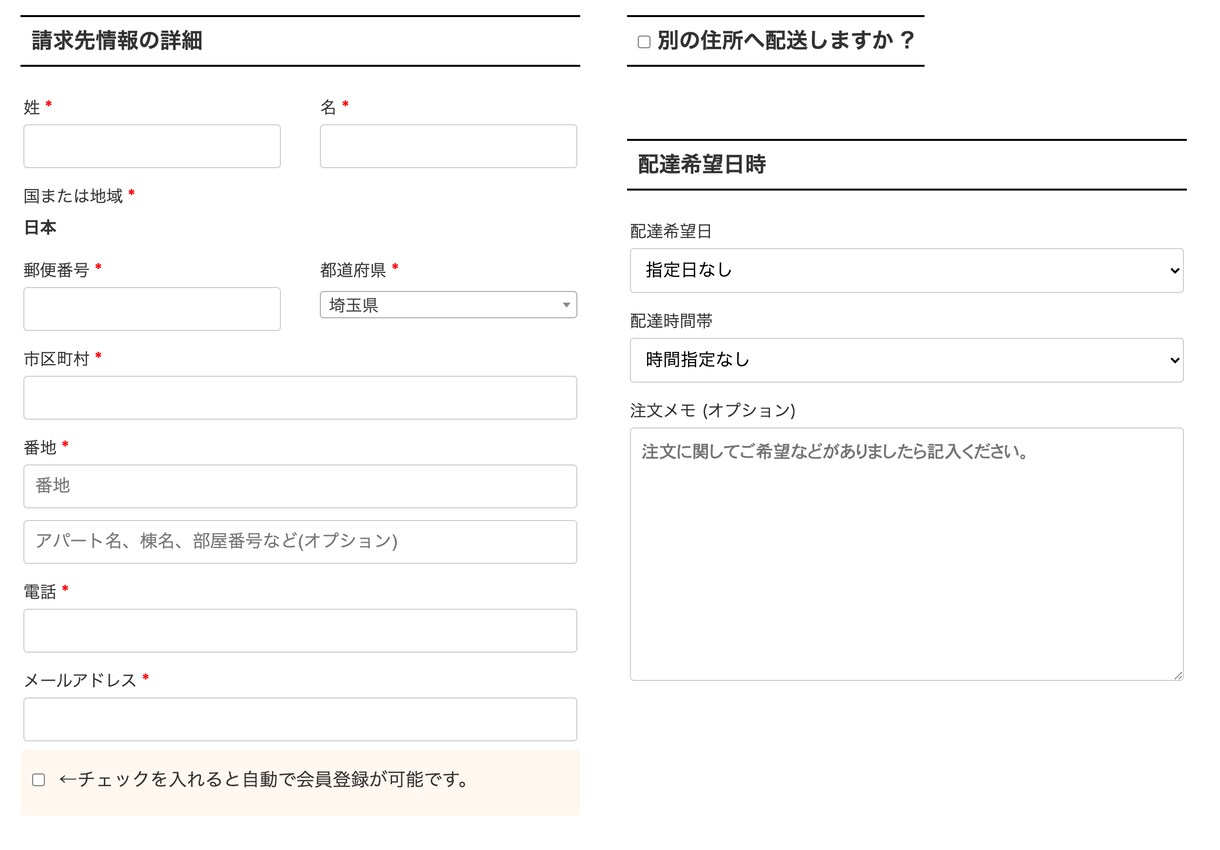Click the 市区町村 label
This screenshot has height=850, width=1220.
tap(56, 359)
